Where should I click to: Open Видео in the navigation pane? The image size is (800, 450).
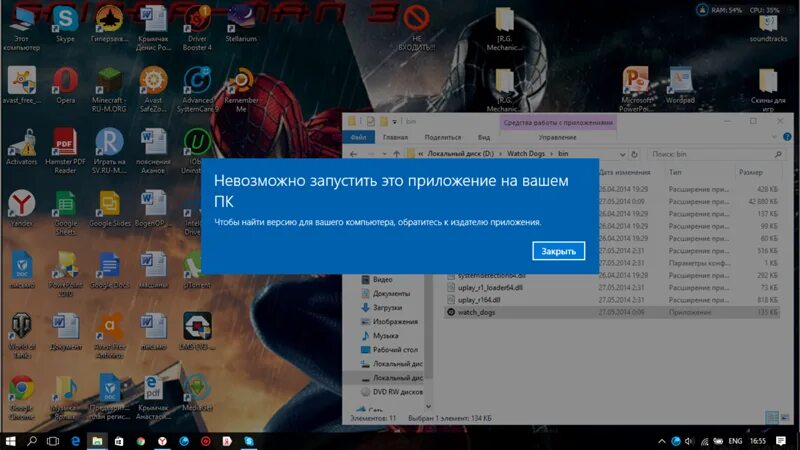(x=378, y=280)
